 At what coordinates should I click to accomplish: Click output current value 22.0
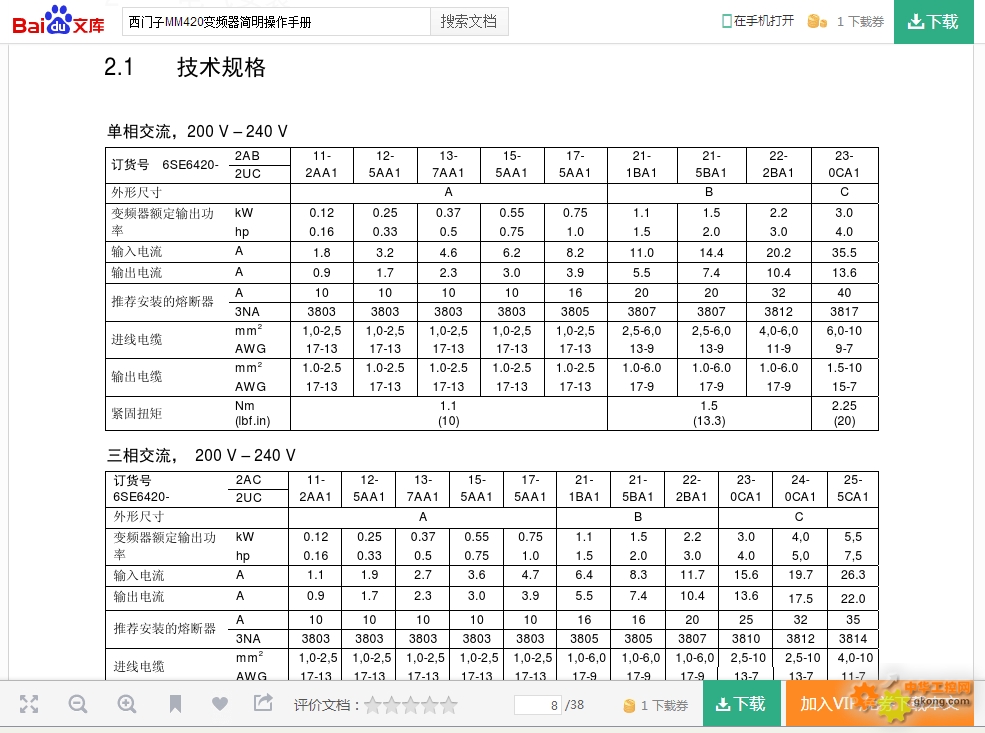click(852, 599)
